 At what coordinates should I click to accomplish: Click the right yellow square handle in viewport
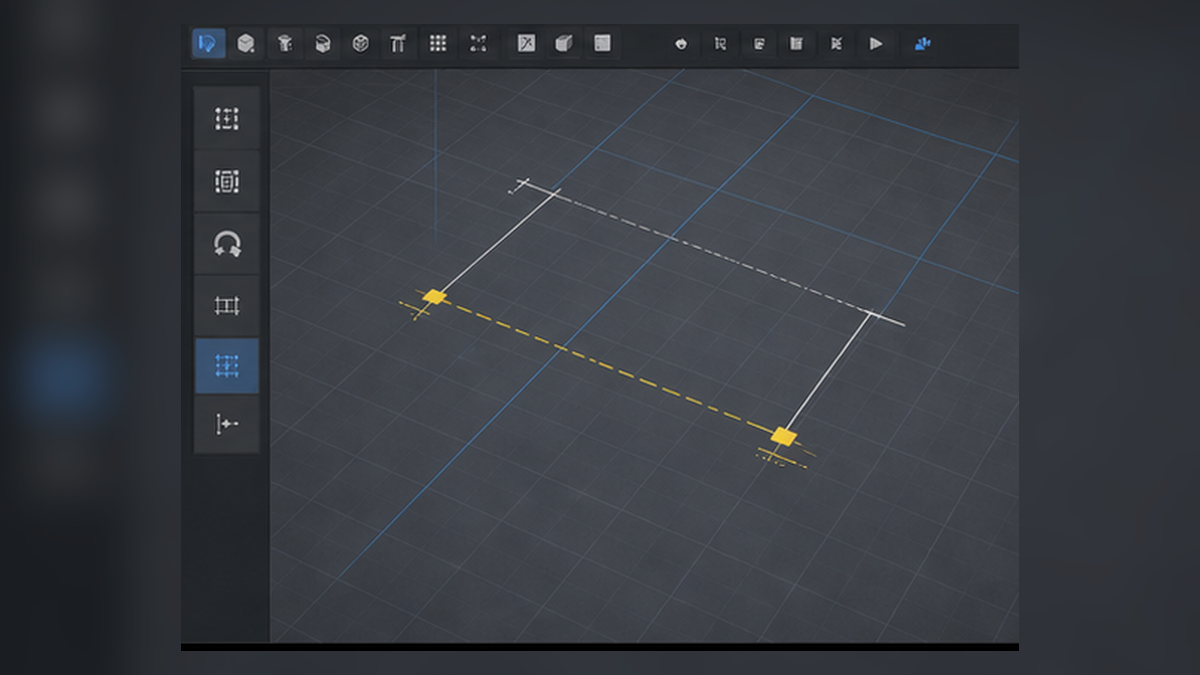pyautogui.click(x=784, y=437)
